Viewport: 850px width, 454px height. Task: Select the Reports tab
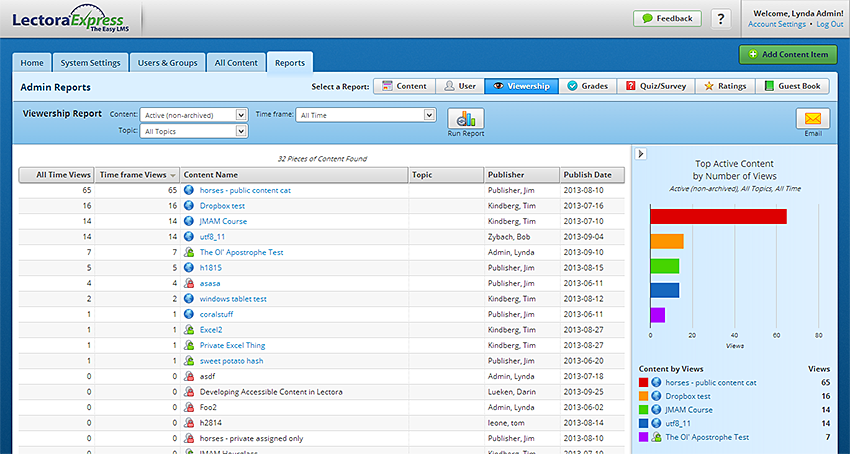pos(290,63)
